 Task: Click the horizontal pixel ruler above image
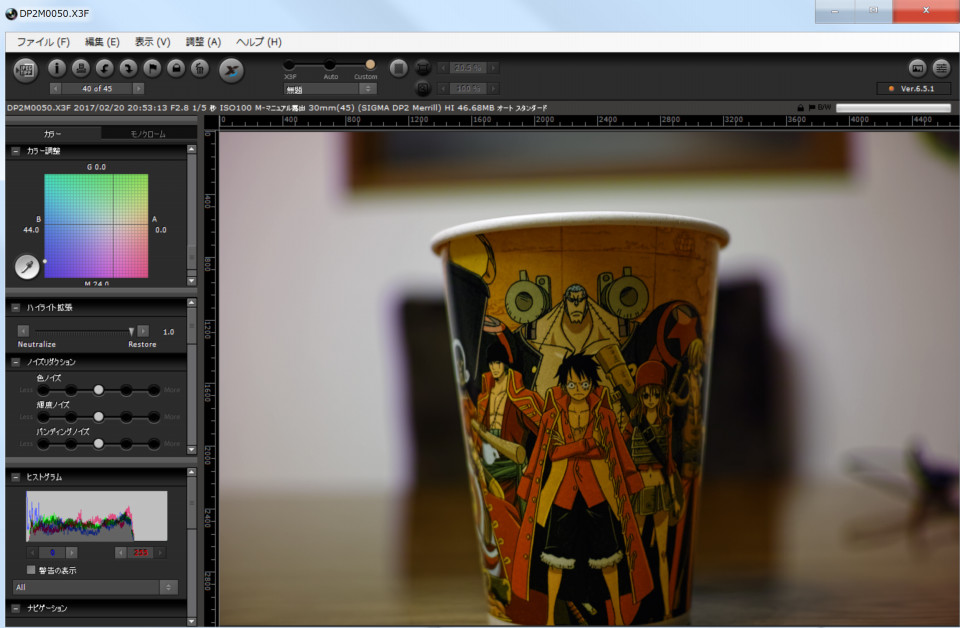tap(588, 121)
